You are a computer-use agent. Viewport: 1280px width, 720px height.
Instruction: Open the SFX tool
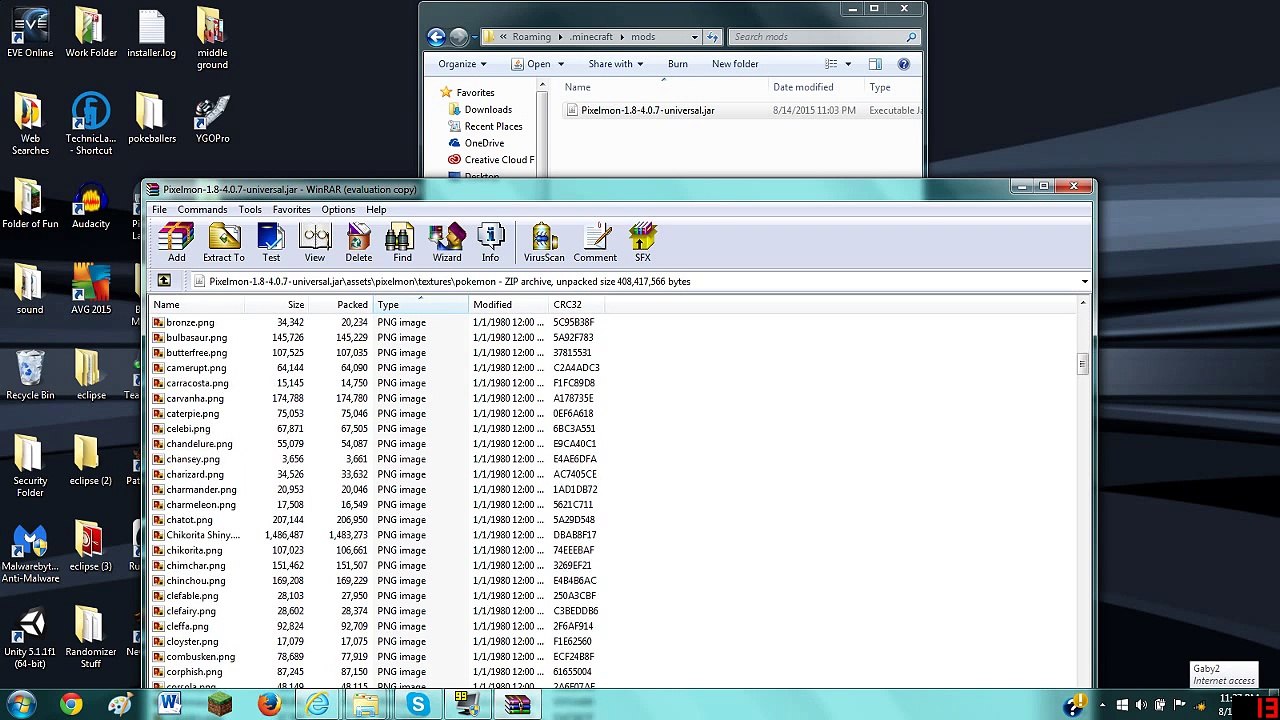tap(642, 243)
